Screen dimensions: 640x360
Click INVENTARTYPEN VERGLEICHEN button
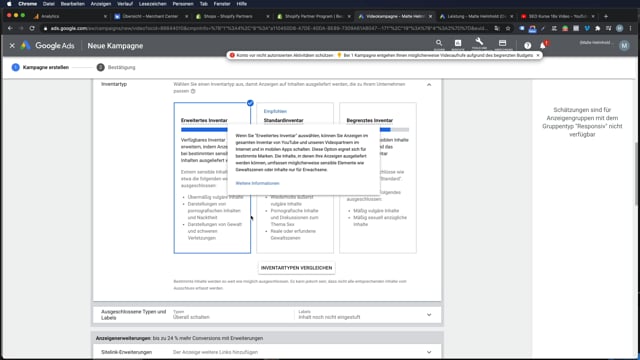(296, 268)
